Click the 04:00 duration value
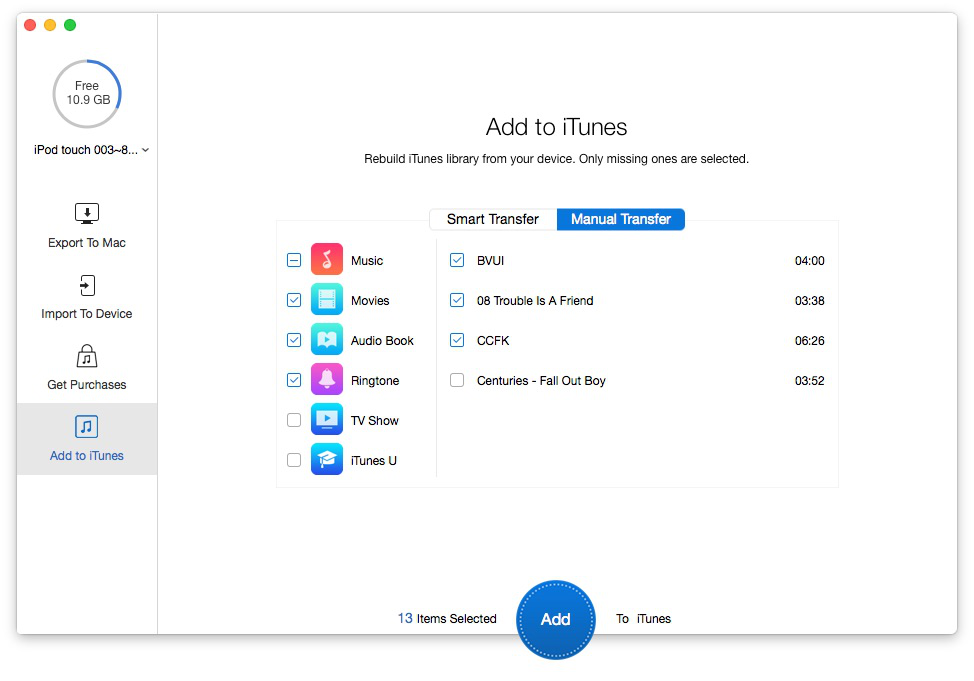The height and width of the screenshot is (681, 974). click(x=809, y=261)
